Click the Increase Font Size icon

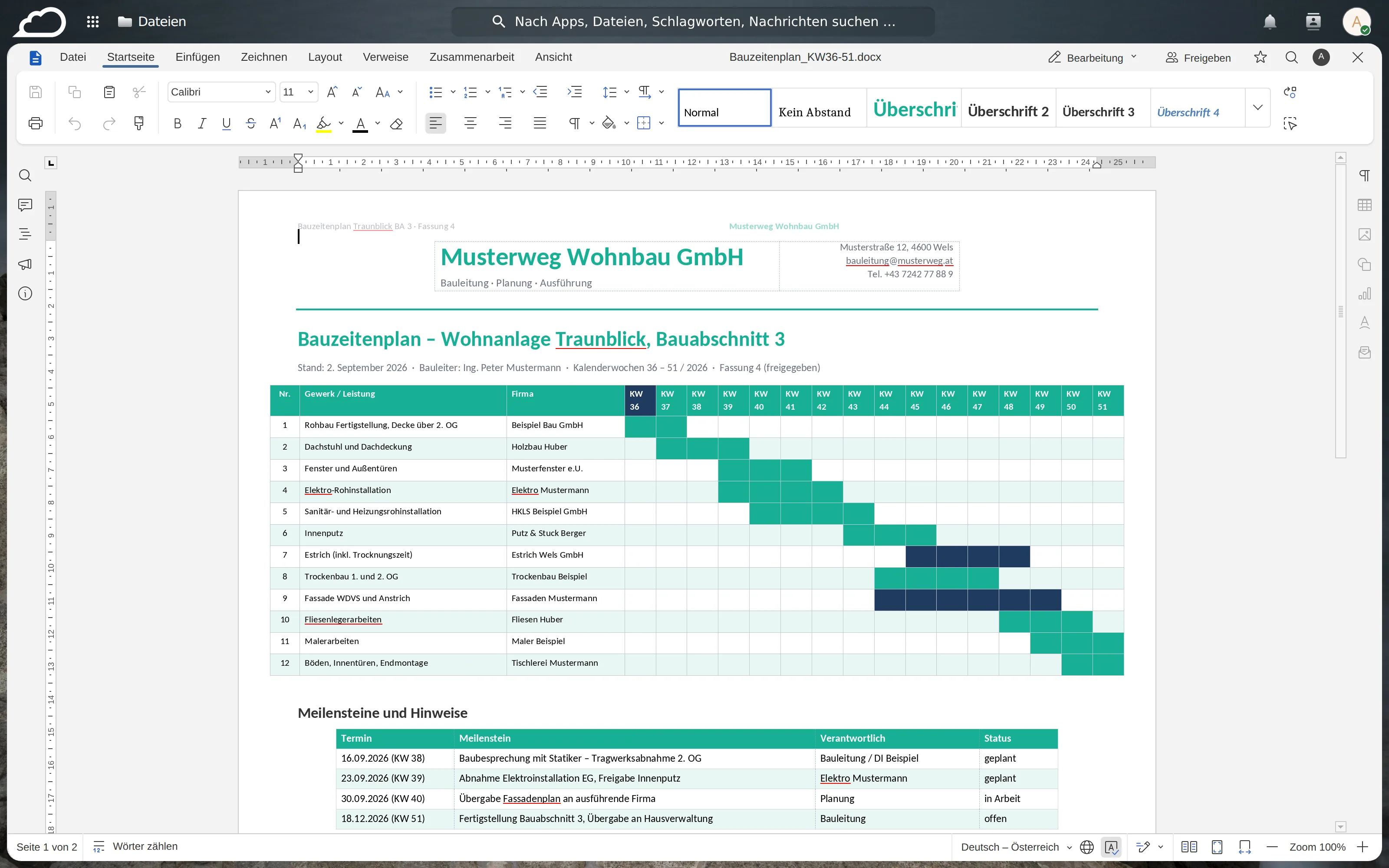pos(332,92)
